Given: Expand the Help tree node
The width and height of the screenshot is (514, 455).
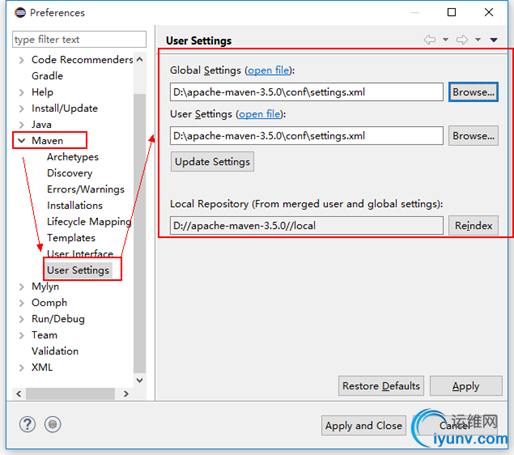Looking at the screenshot, I should (21, 92).
